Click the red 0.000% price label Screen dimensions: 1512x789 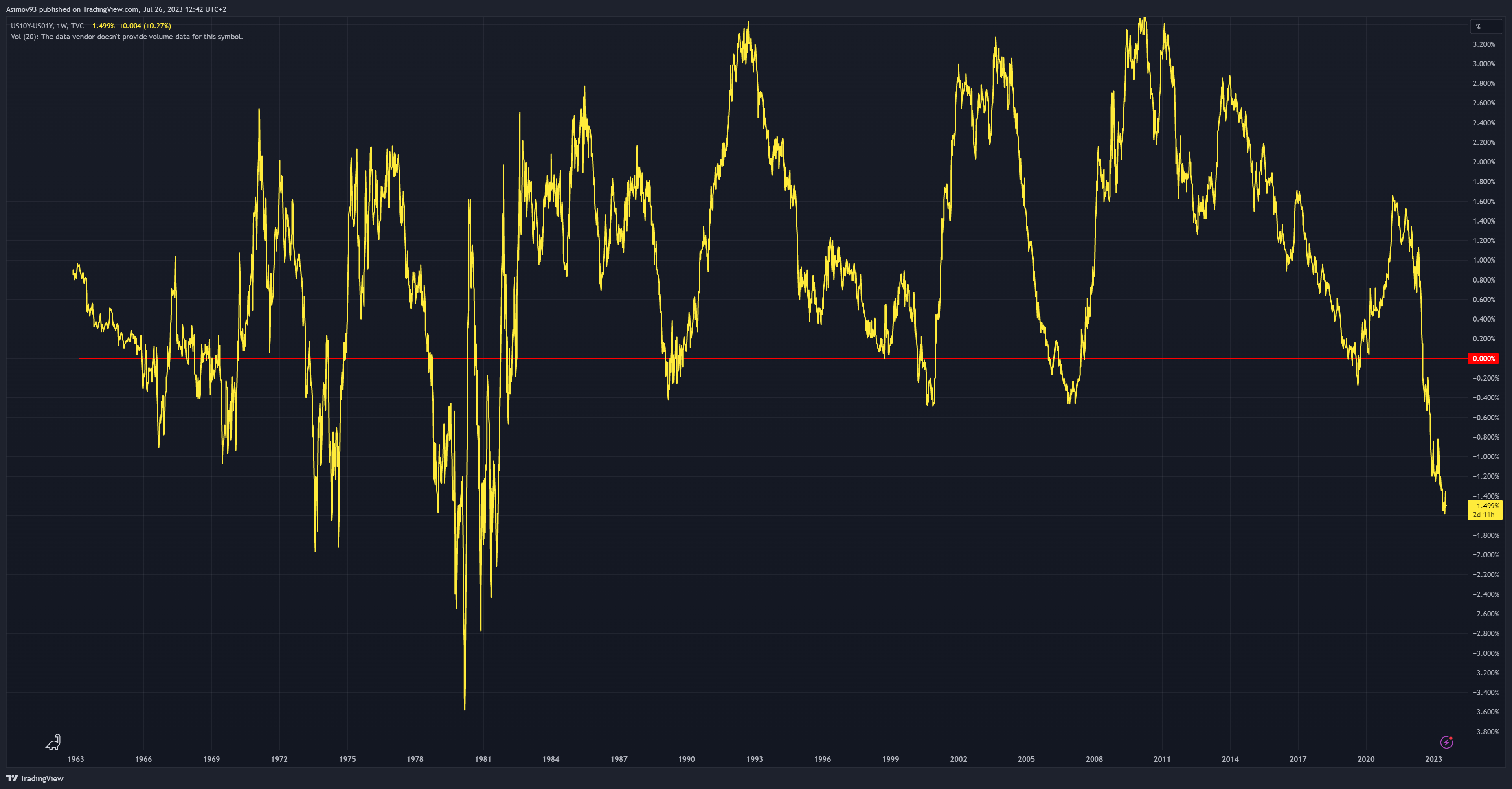1483,358
